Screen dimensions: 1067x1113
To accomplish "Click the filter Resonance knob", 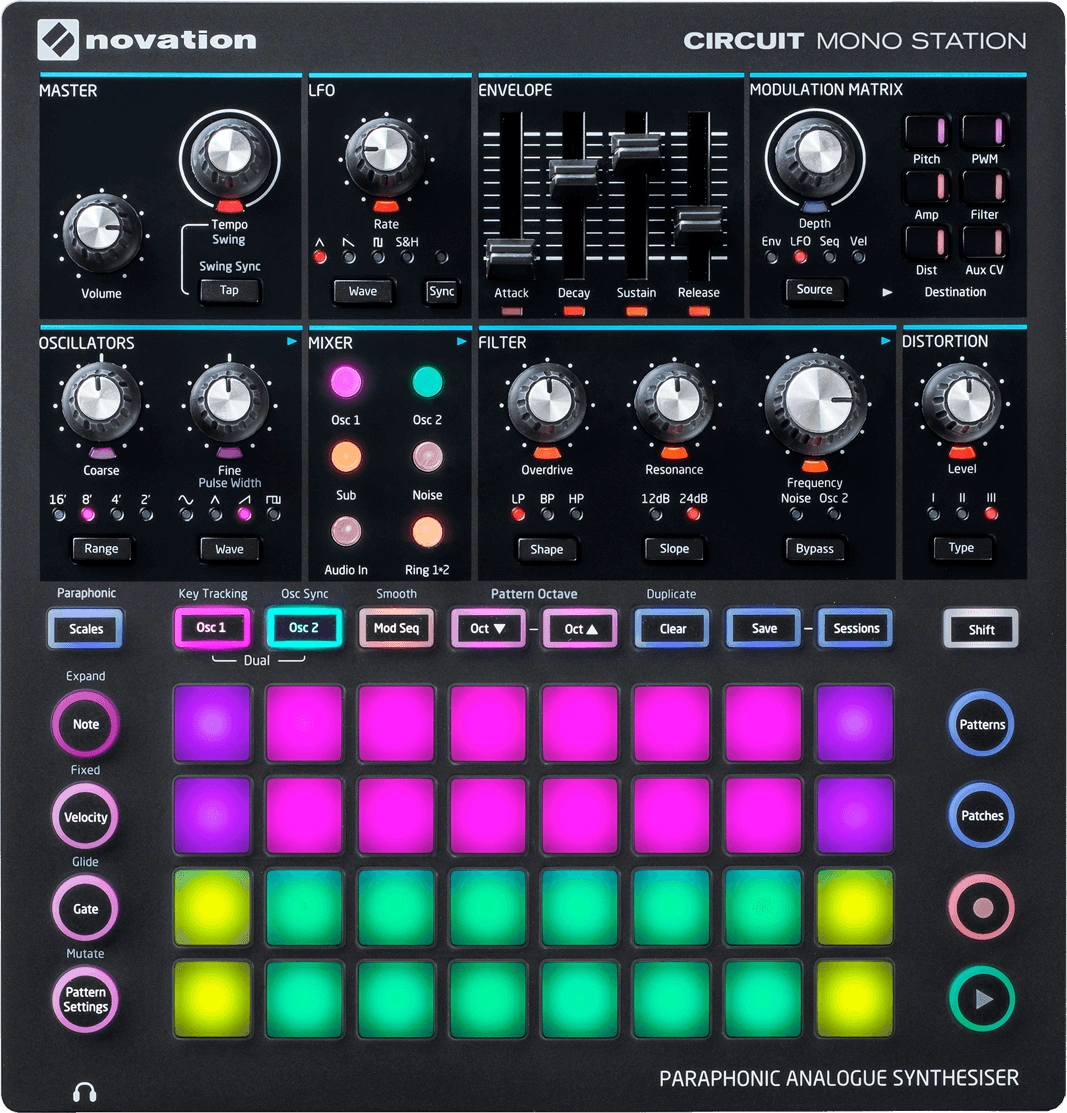I will [x=674, y=402].
